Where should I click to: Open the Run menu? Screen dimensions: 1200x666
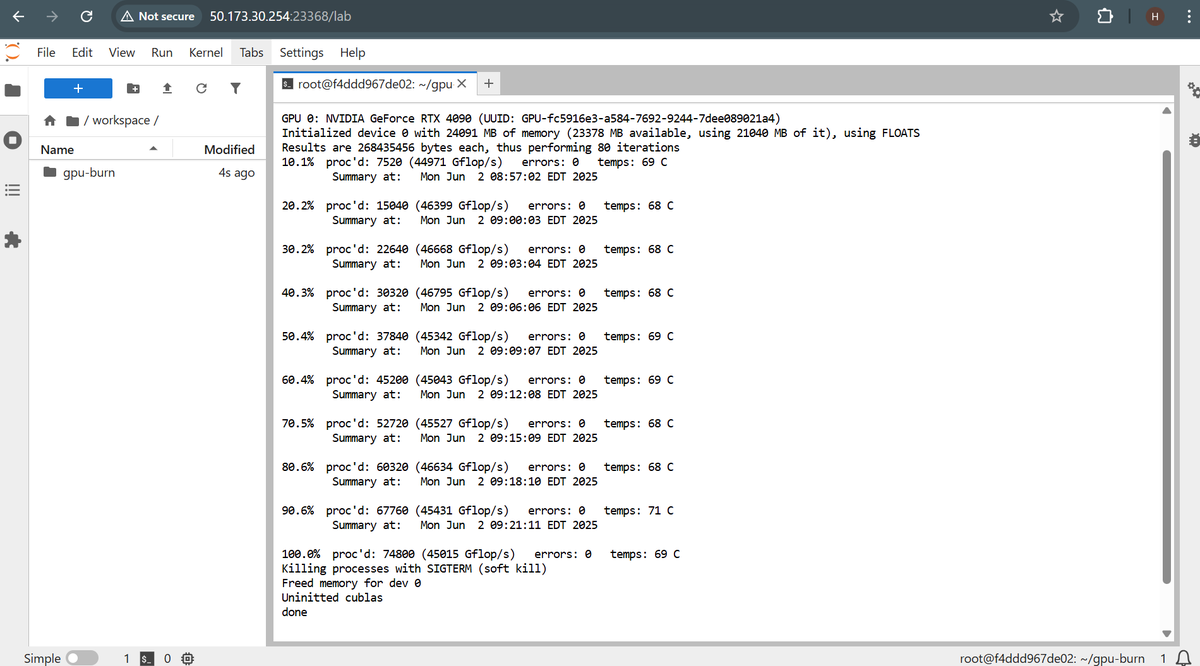(x=162, y=52)
